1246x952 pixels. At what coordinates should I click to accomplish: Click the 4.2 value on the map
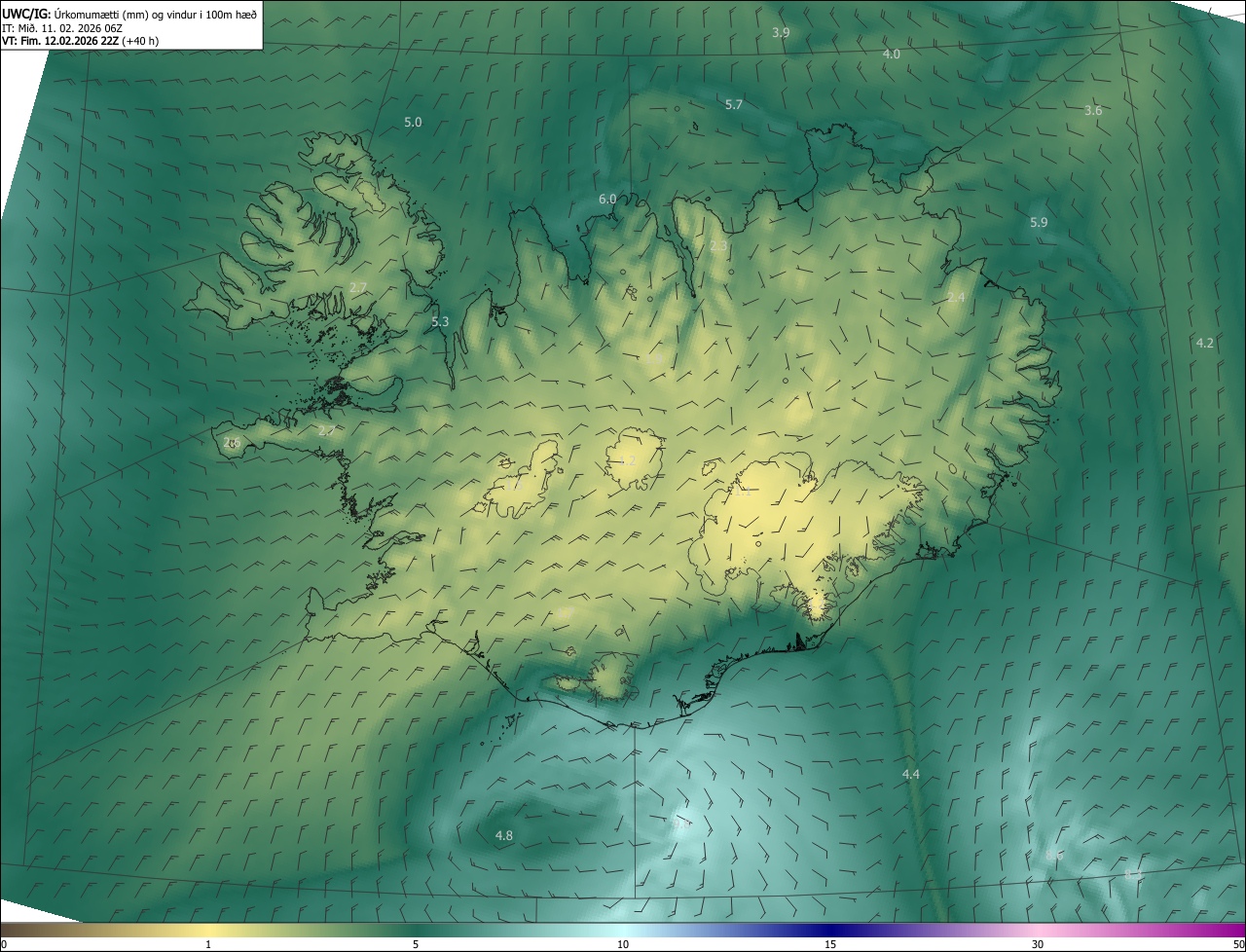coord(1204,343)
